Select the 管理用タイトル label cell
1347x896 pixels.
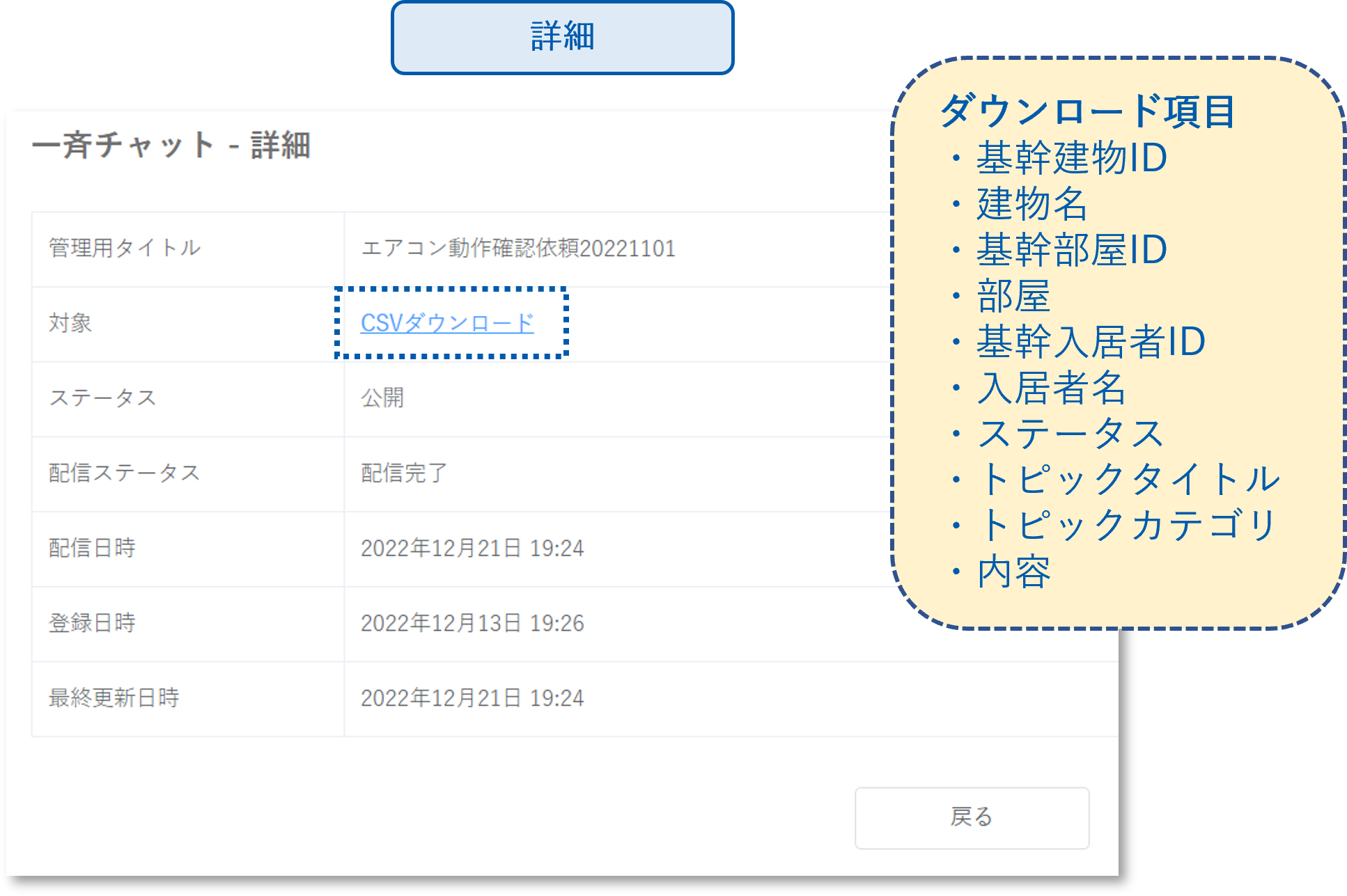[x=125, y=248]
